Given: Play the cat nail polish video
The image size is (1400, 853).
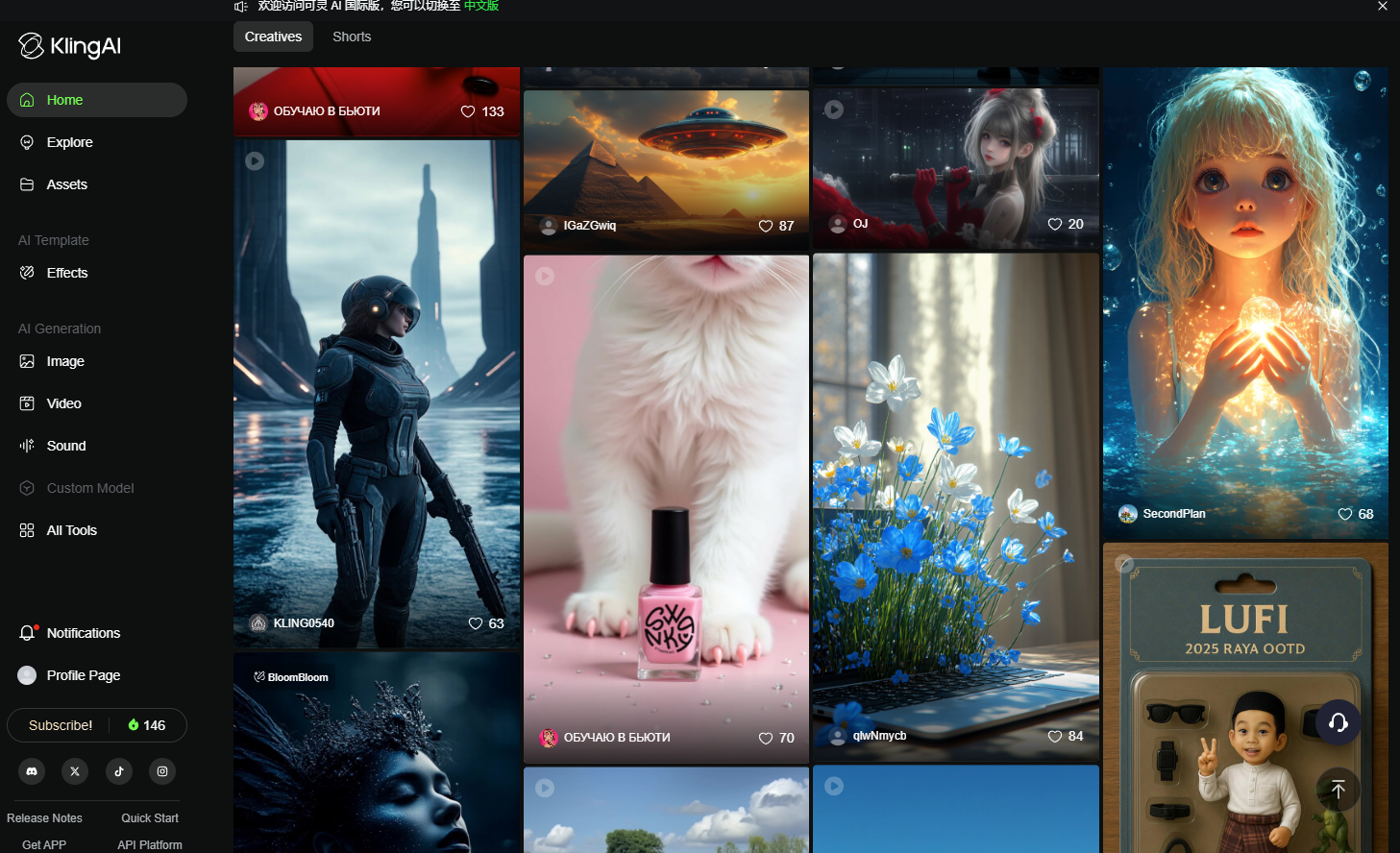Looking at the screenshot, I should (545, 276).
